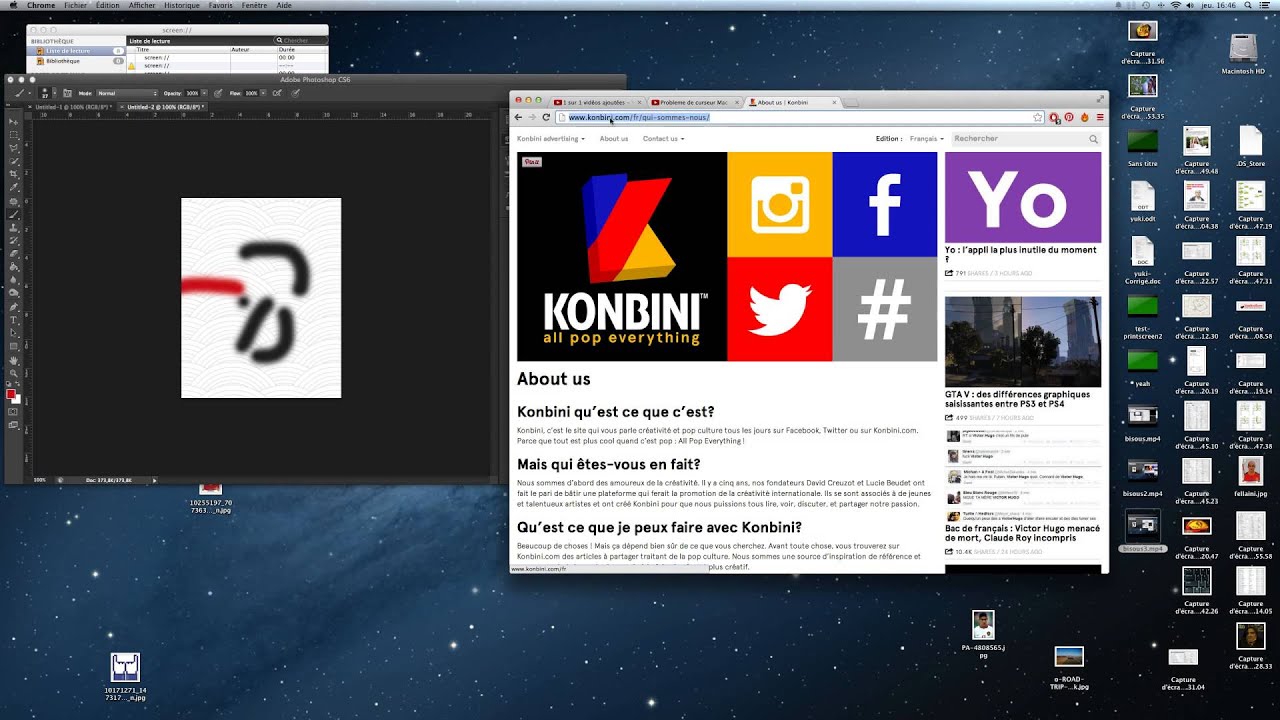Open the GTA V graphics differences article
This screenshot has height=720, width=1280.
click(x=1018, y=399)
